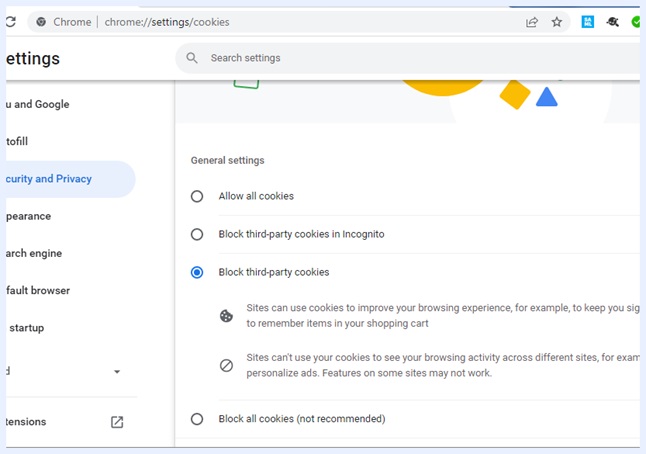
Task: Select Block third-party cookies in Incognito
Action: [x=197, y=234]
